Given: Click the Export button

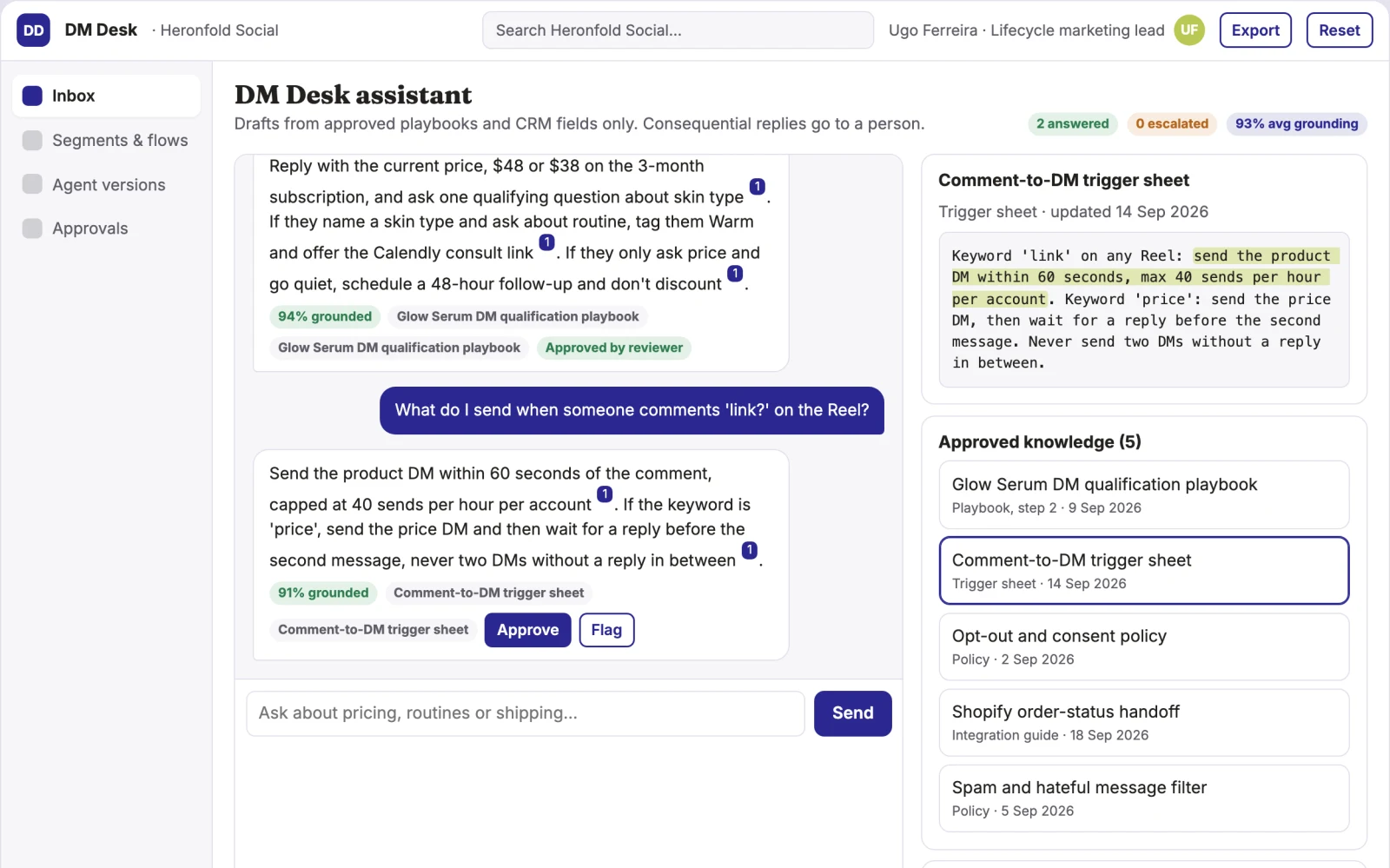Looking at the screenshot, I should (x=1255, y=30).
